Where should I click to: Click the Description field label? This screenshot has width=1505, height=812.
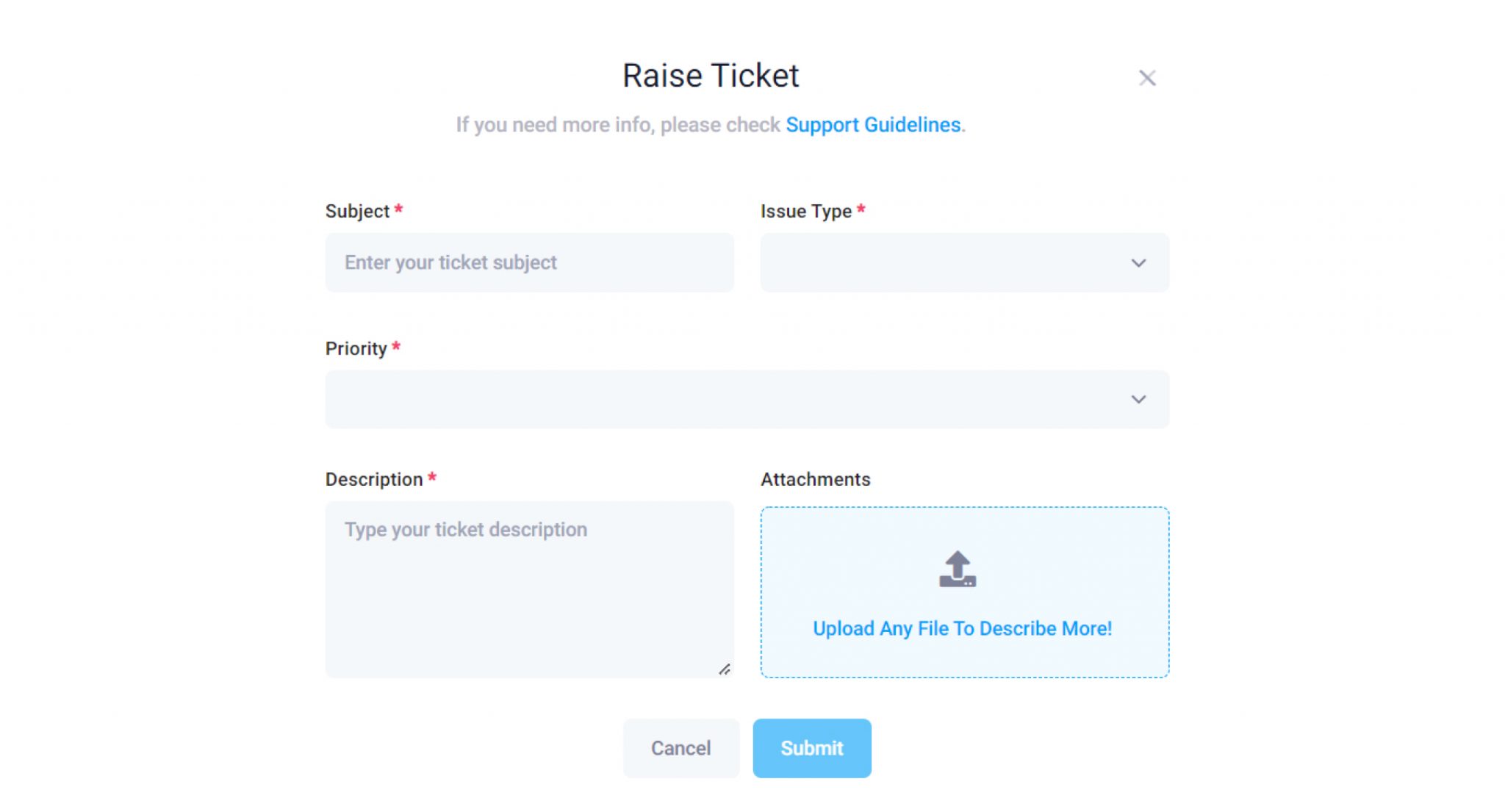pos(374,479)
